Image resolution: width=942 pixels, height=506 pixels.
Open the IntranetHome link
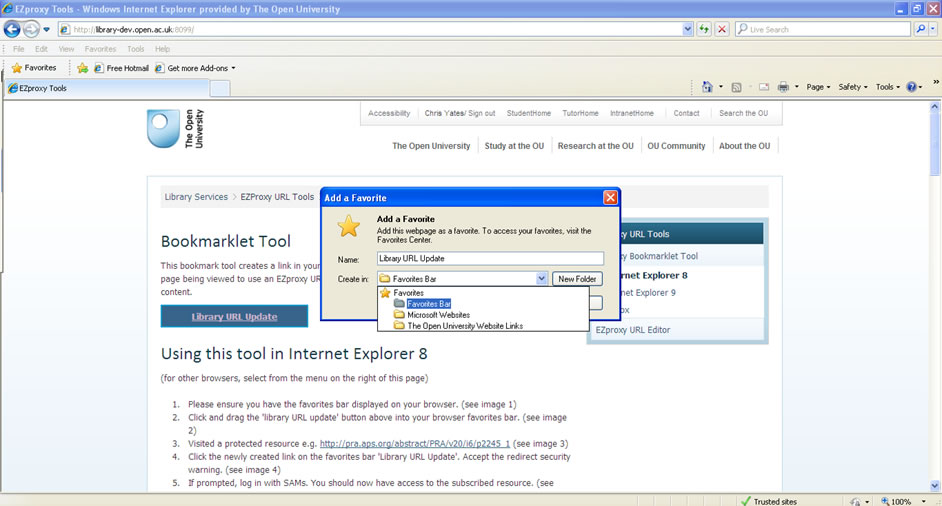pyautogui.click(x=631, y=113)
